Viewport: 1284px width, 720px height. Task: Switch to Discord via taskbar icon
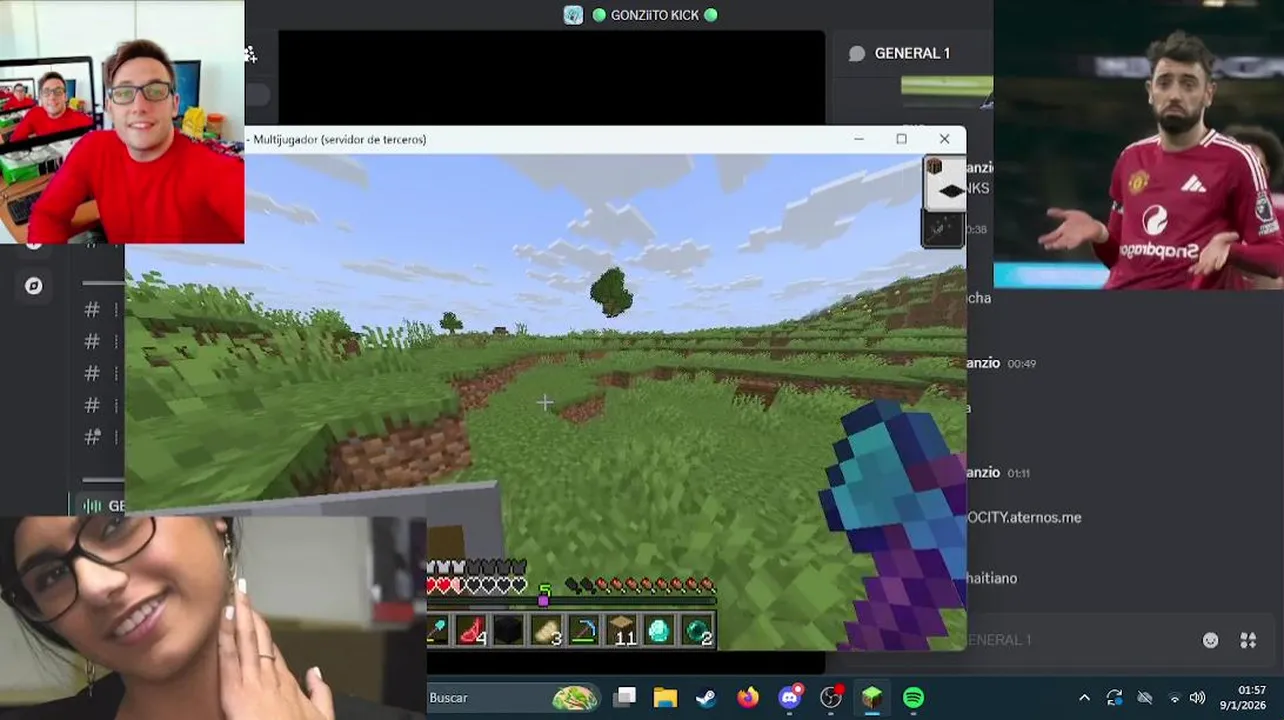pyautogui.click(x=790, y=697)
